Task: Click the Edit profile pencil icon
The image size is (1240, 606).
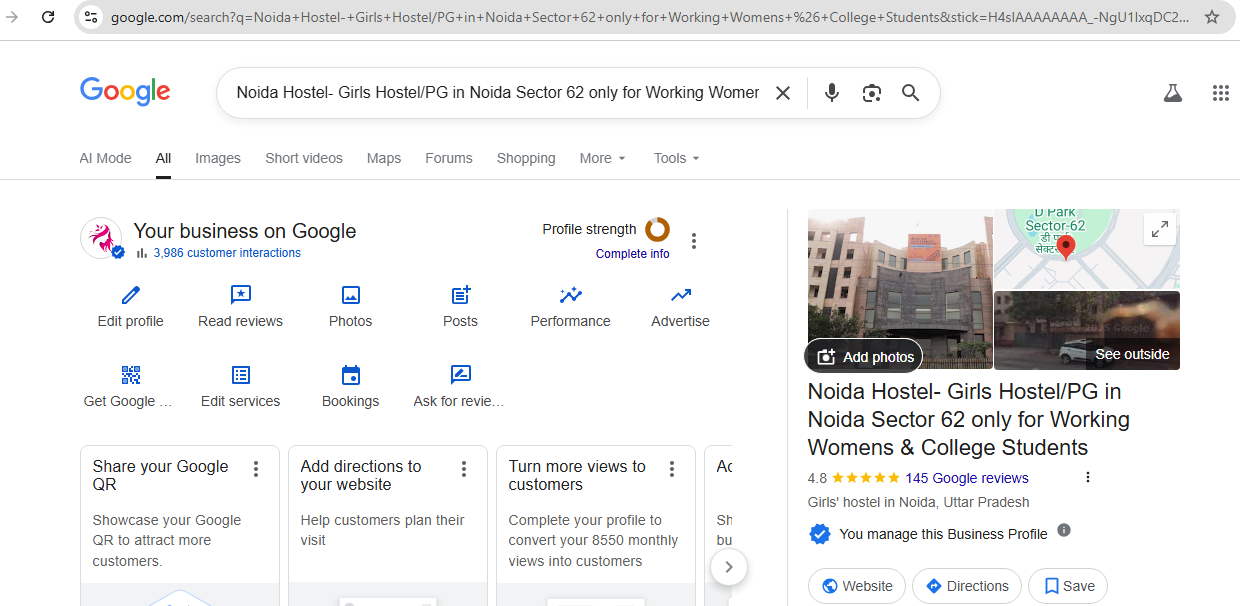Action: pos(131,295)
